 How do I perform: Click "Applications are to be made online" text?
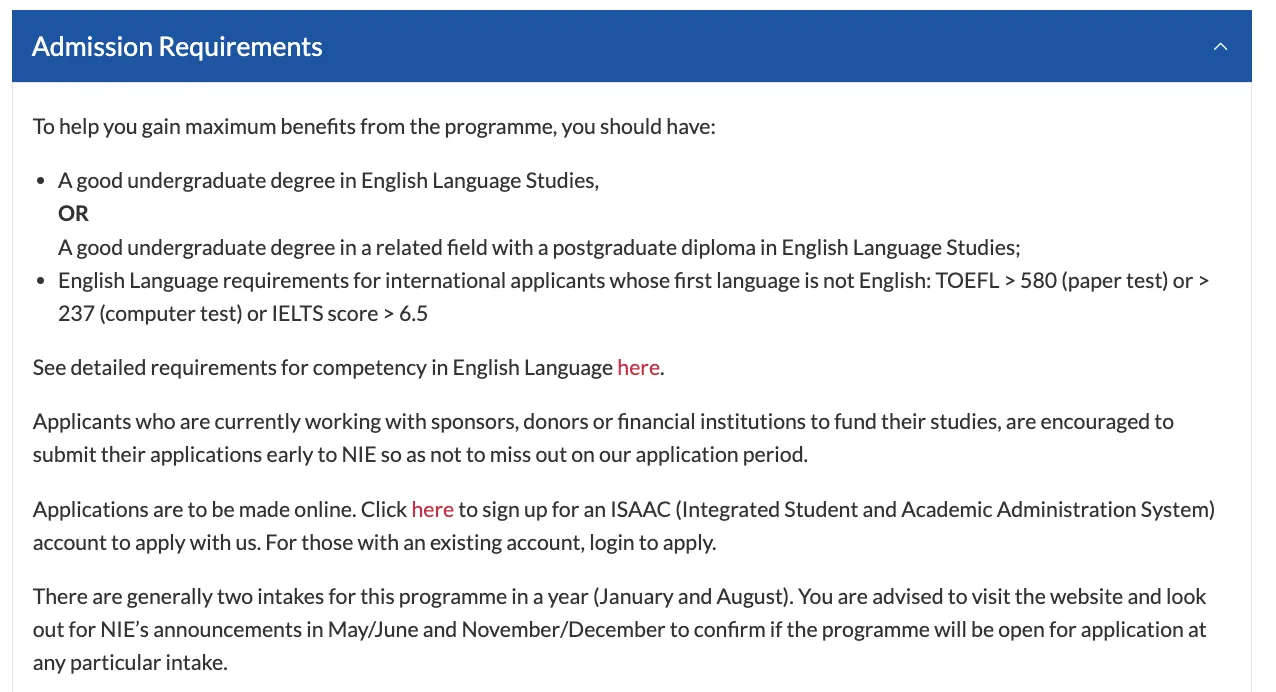pos(194,510)
